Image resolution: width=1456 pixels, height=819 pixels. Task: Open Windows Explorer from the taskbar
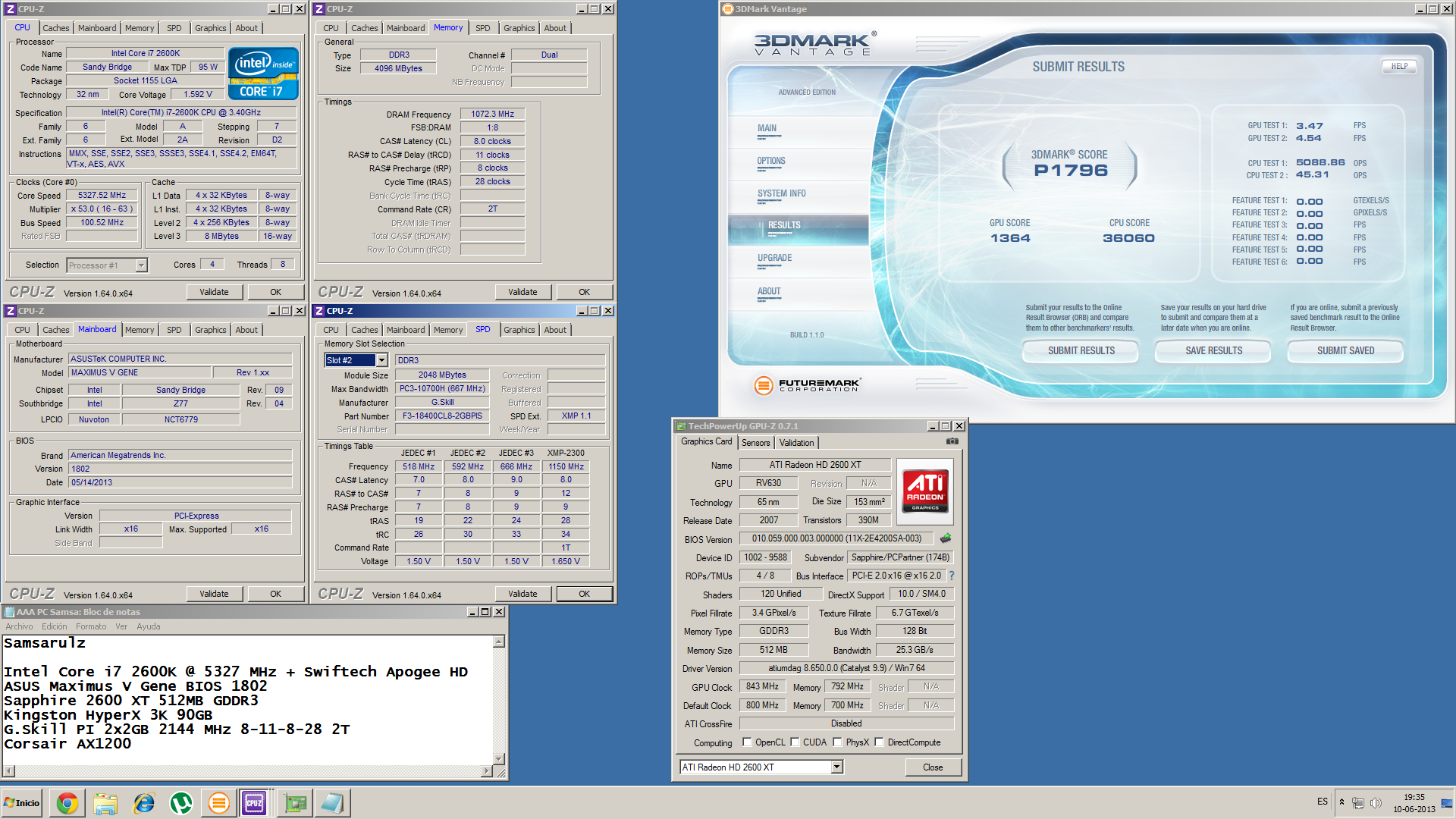105,803
